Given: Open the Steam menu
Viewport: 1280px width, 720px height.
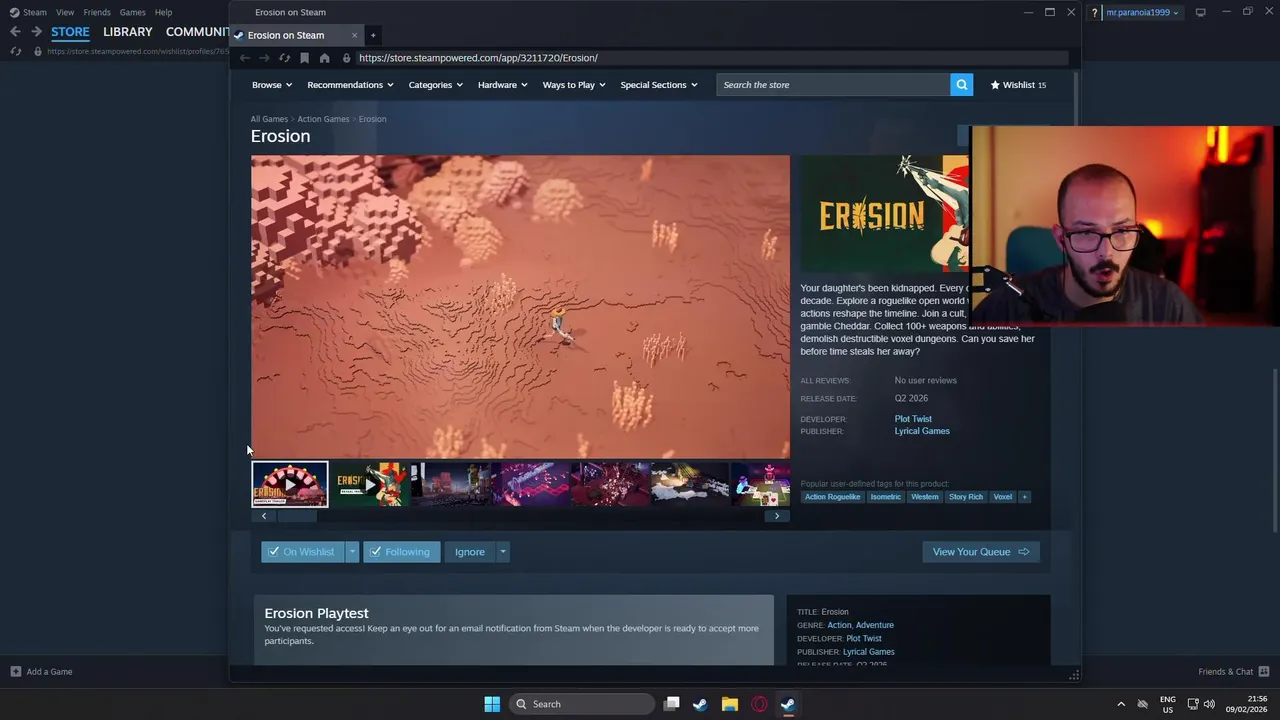Looking at the screenshot, I should click(35, 12).
